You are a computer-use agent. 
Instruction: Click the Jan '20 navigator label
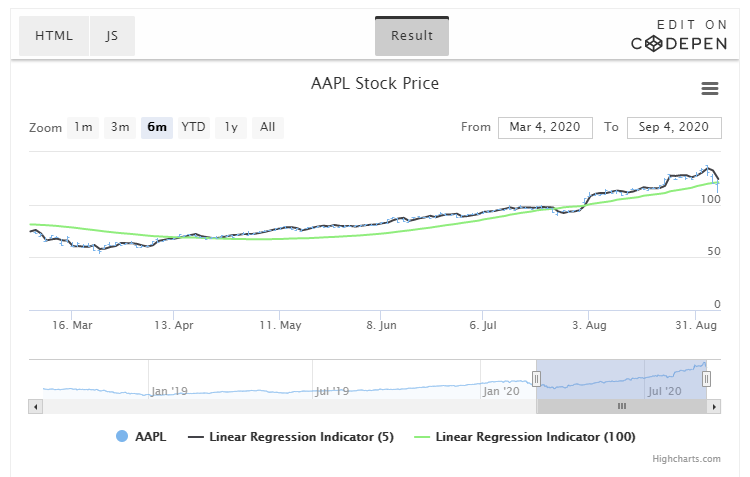501,391
